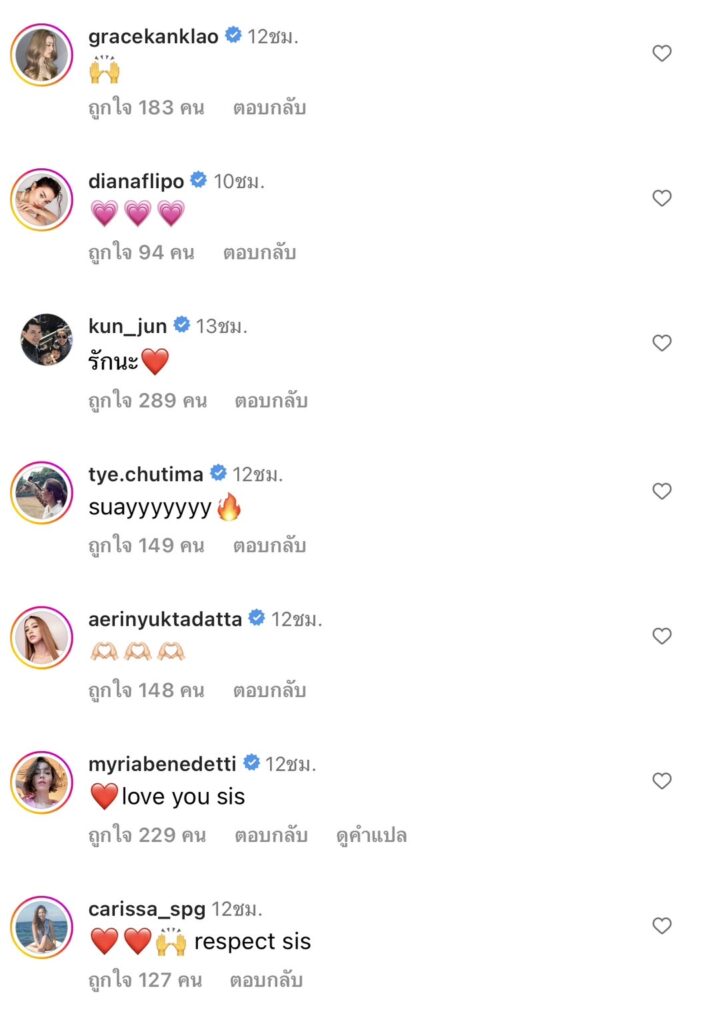Tap heart next to myriabenedetti's comment
712x1024 pixels.
coord(661,780)
